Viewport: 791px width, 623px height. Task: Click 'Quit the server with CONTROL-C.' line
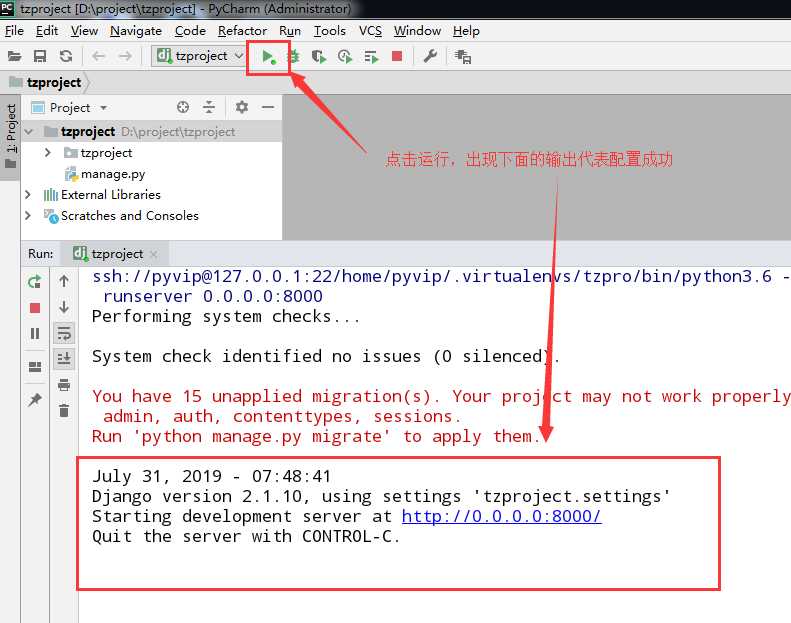point(246,536)
